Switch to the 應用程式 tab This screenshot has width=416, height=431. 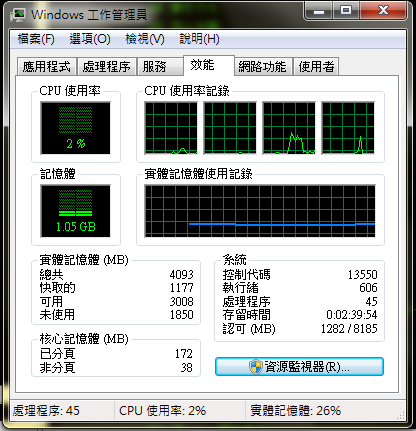47,66
